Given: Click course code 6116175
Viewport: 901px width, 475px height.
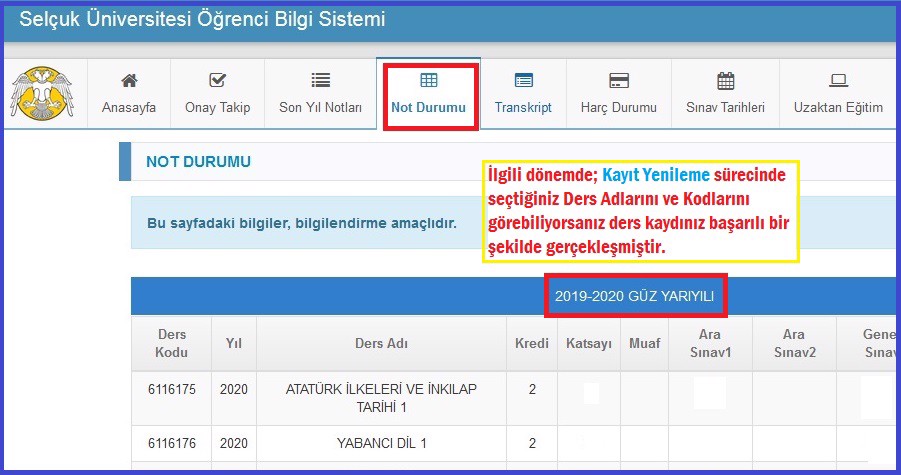Looking at the screenshot, I should [x=171, y=389].
